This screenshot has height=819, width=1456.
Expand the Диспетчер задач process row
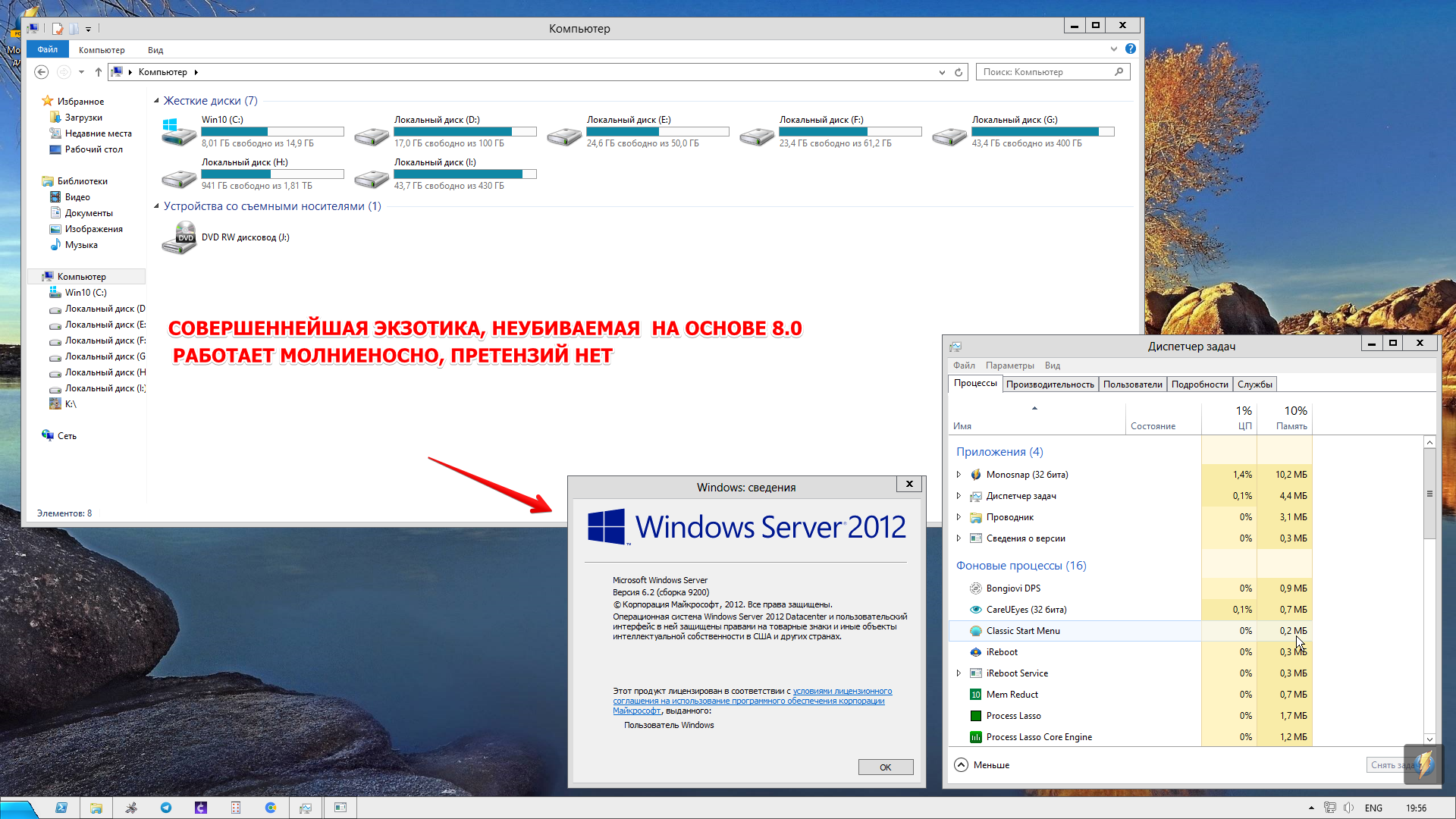[x=959, y=496]
